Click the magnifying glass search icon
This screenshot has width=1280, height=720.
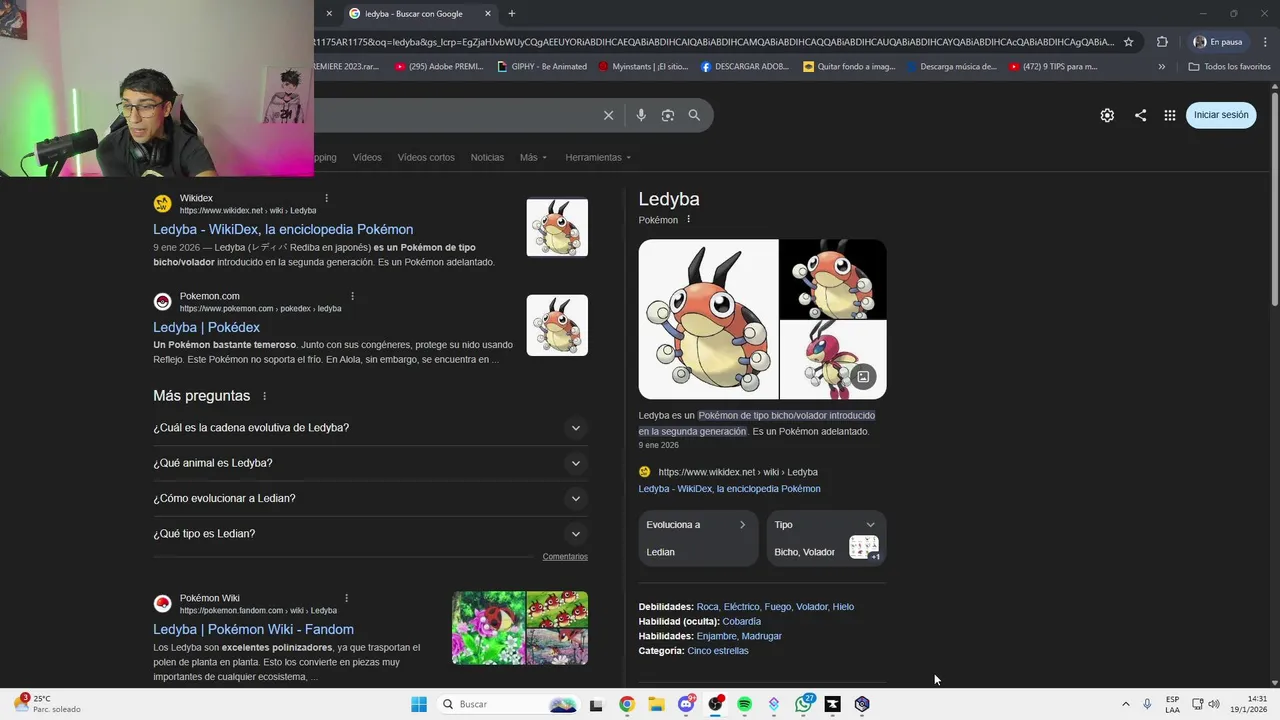694,115
